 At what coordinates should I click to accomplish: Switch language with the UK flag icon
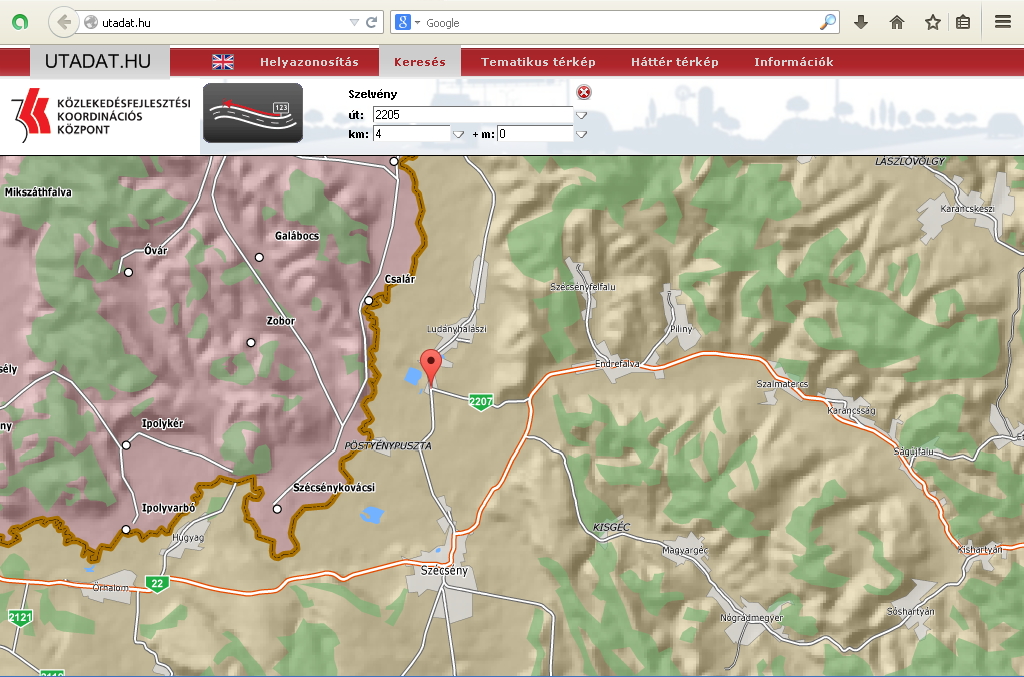click(x=223, y=62)
